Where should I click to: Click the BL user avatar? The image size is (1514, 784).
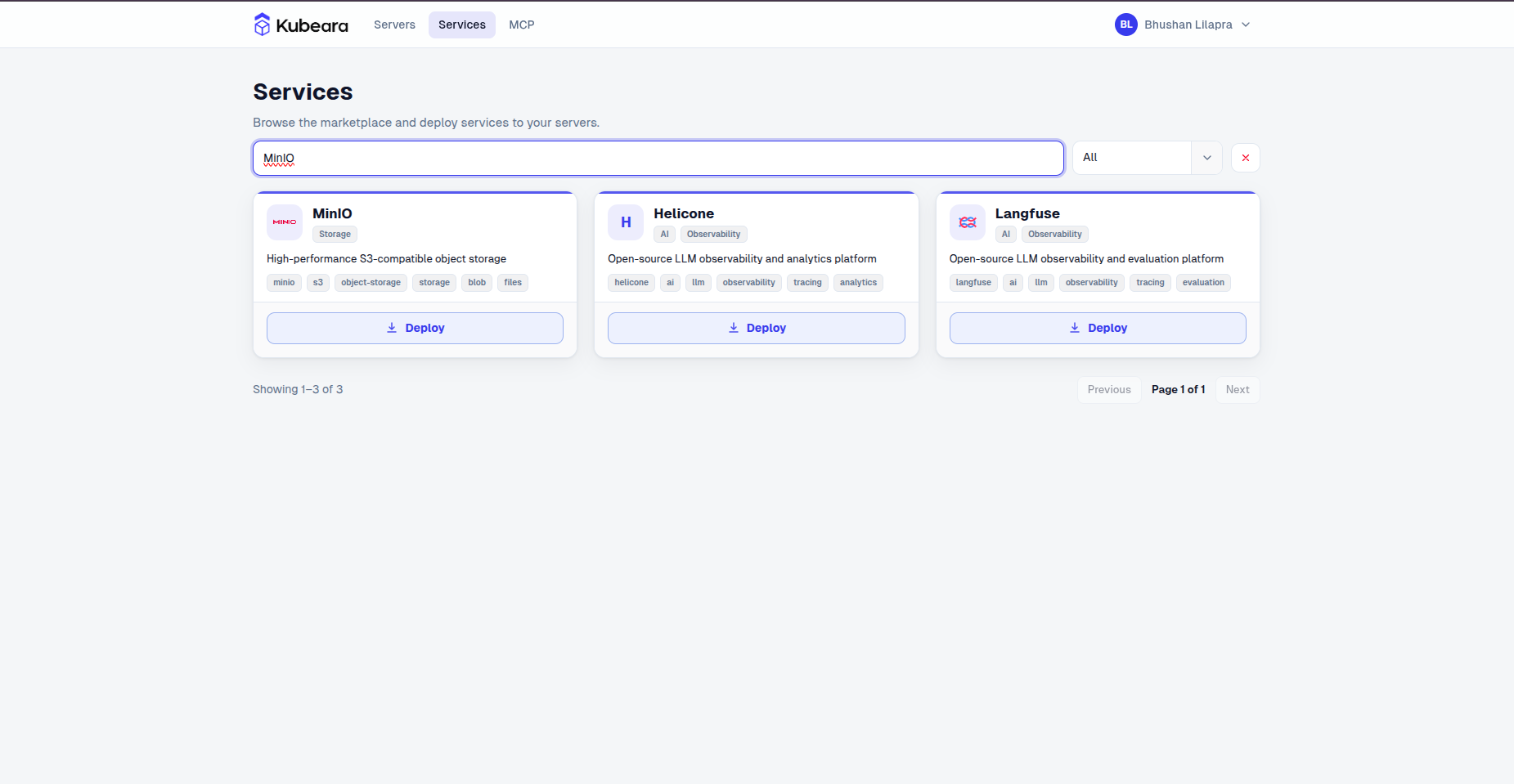pyautogui.click(x=1126, y=25)
